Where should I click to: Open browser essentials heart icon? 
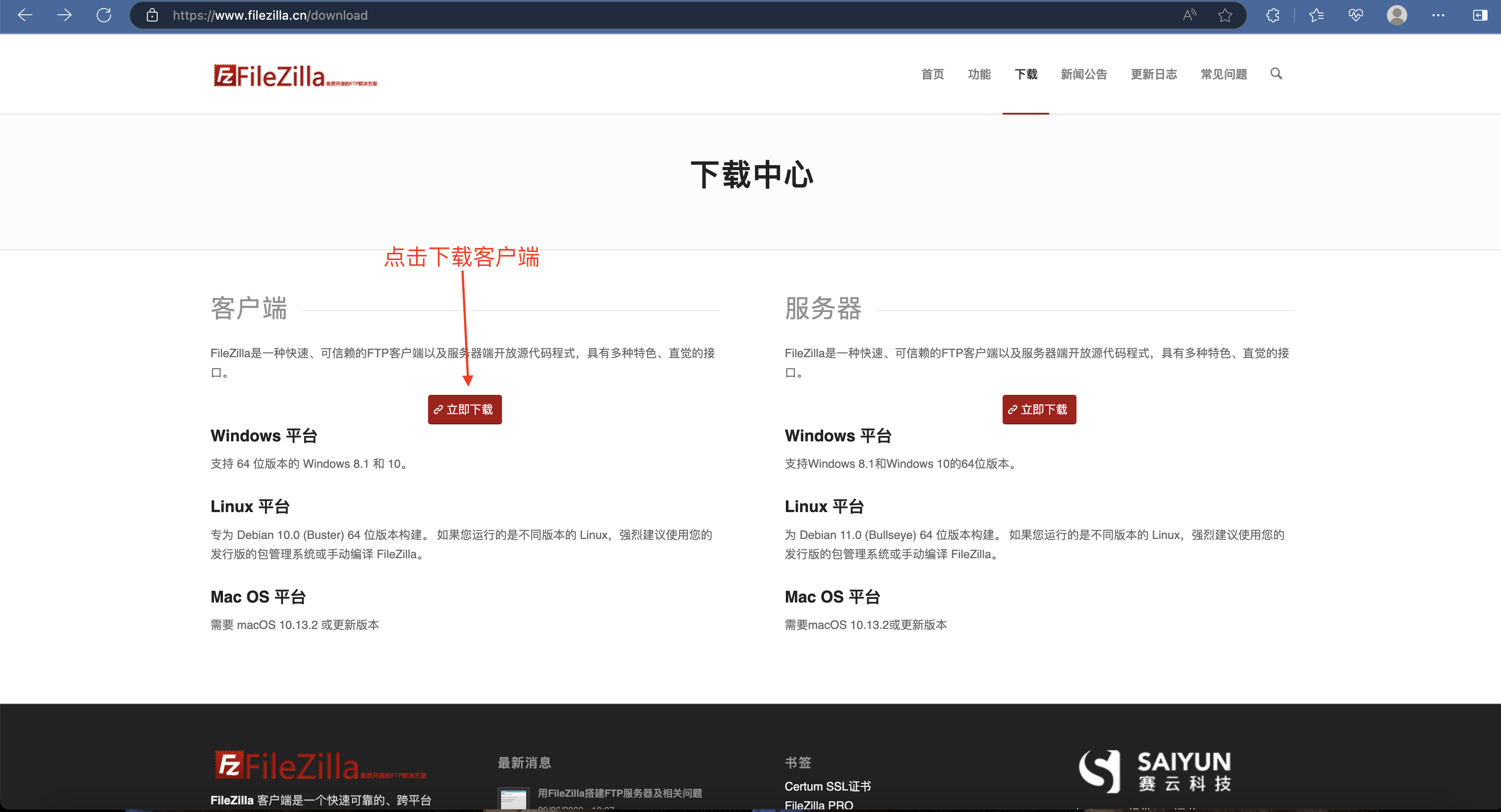tap(1356, 15)
